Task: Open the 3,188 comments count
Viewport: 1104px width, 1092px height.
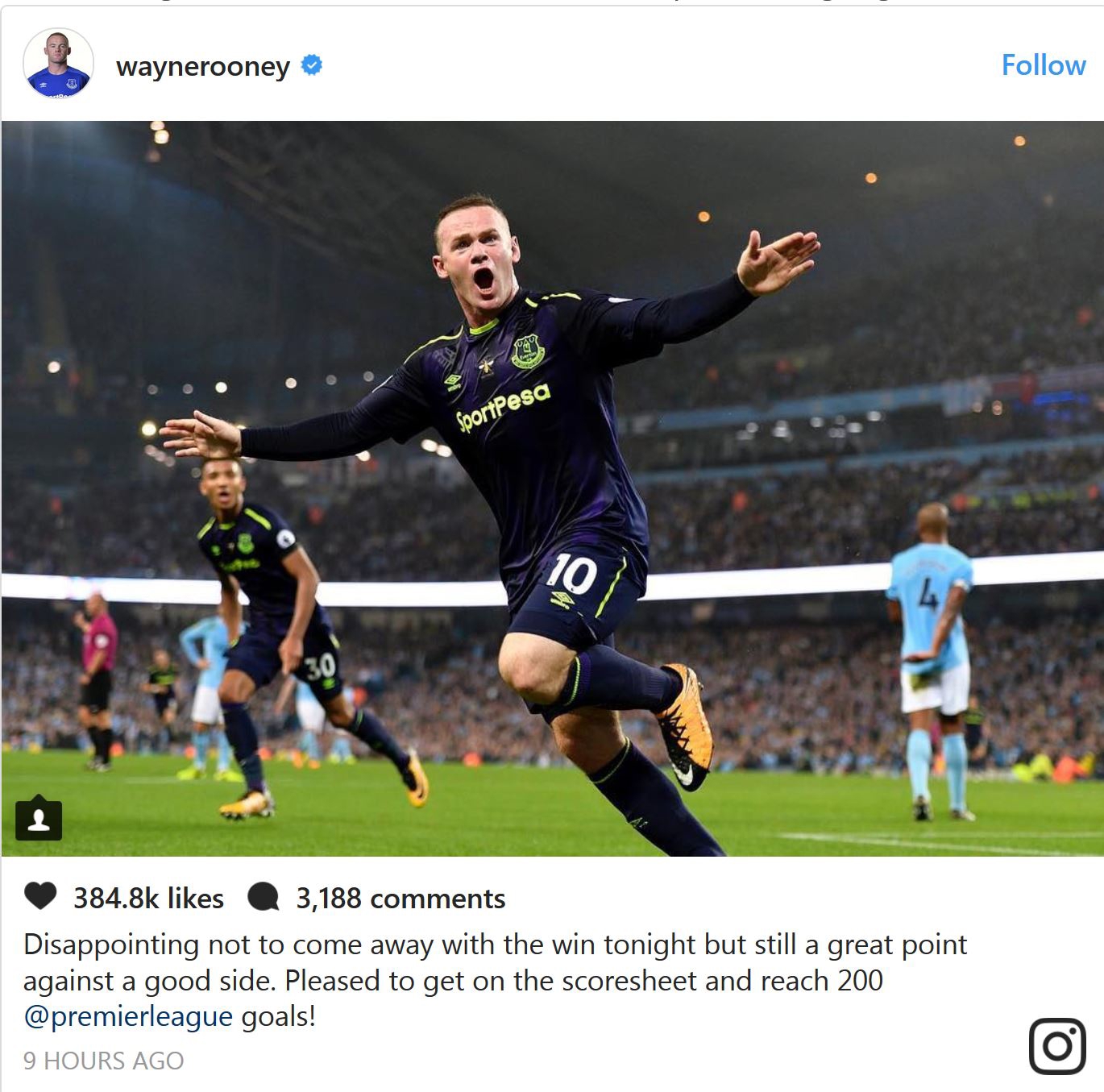Action: pos(401,898)
